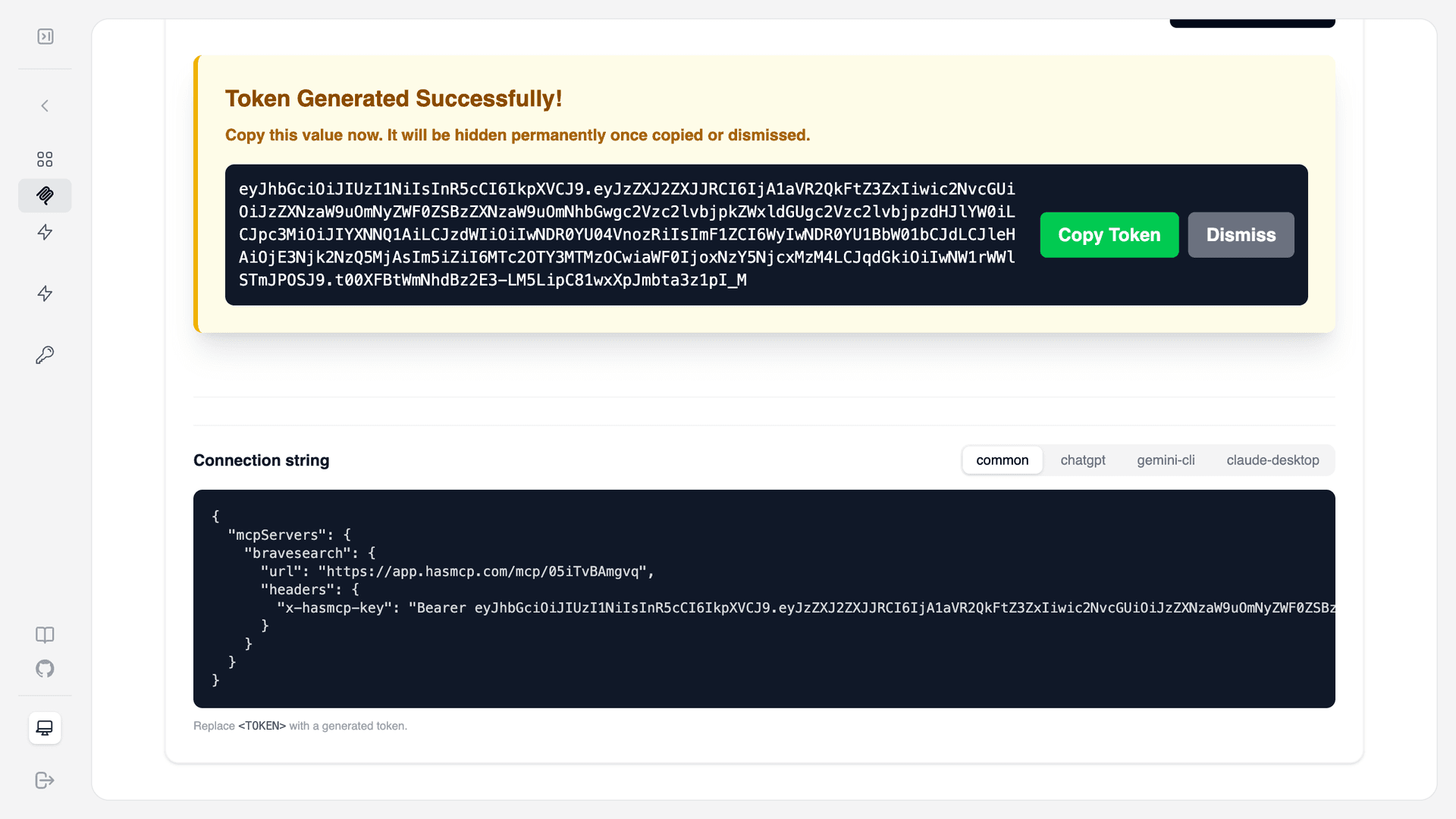Select the highlighted servers icon in the sidebar
The width and height of the screenshot is (1456, 819).
pyautogui.click(x=45, y=196)
